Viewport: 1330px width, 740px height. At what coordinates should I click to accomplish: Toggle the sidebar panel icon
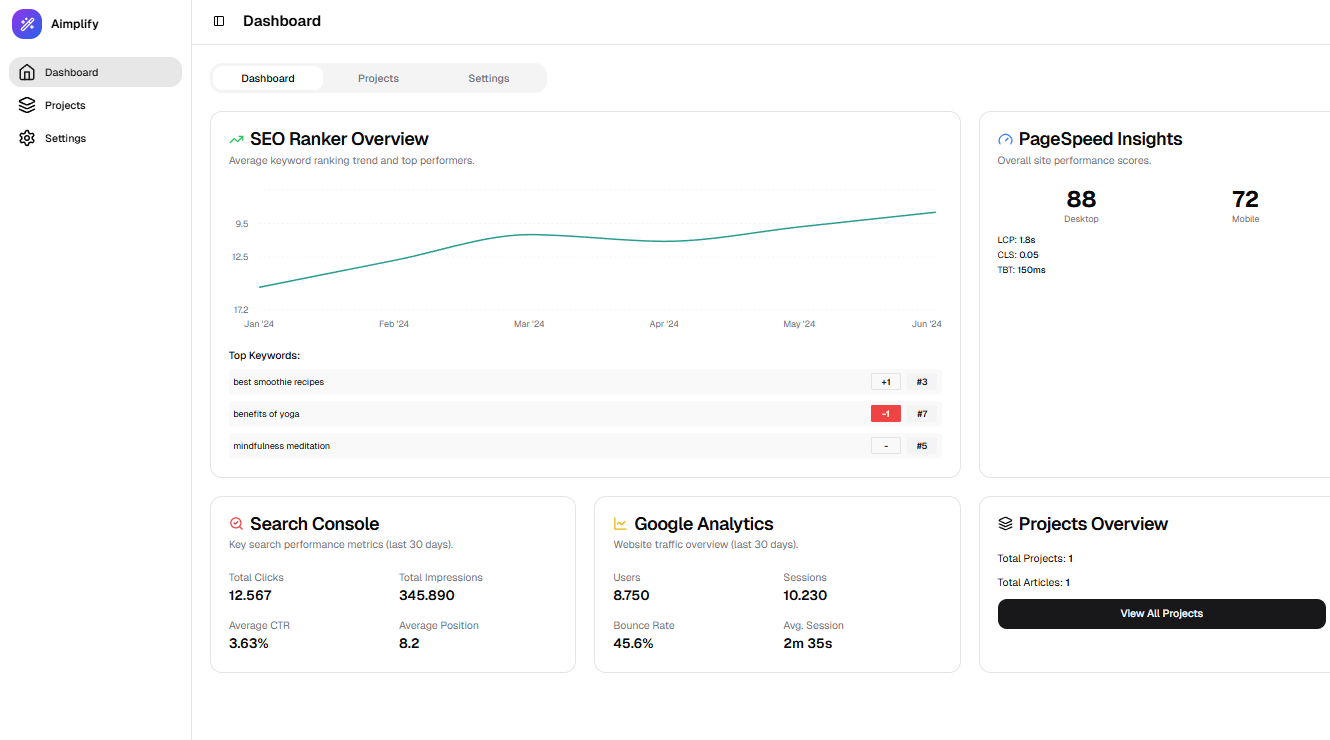click(219, 21)
